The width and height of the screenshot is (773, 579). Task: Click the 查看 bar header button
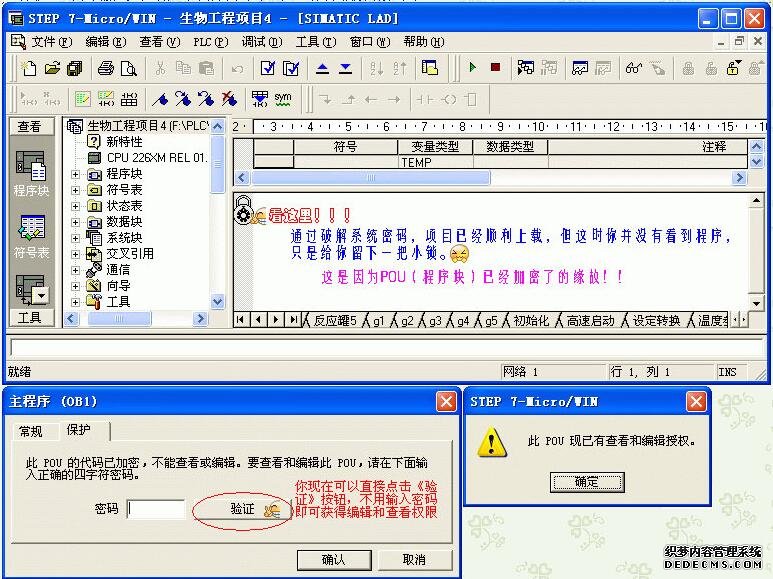(30, 127)
